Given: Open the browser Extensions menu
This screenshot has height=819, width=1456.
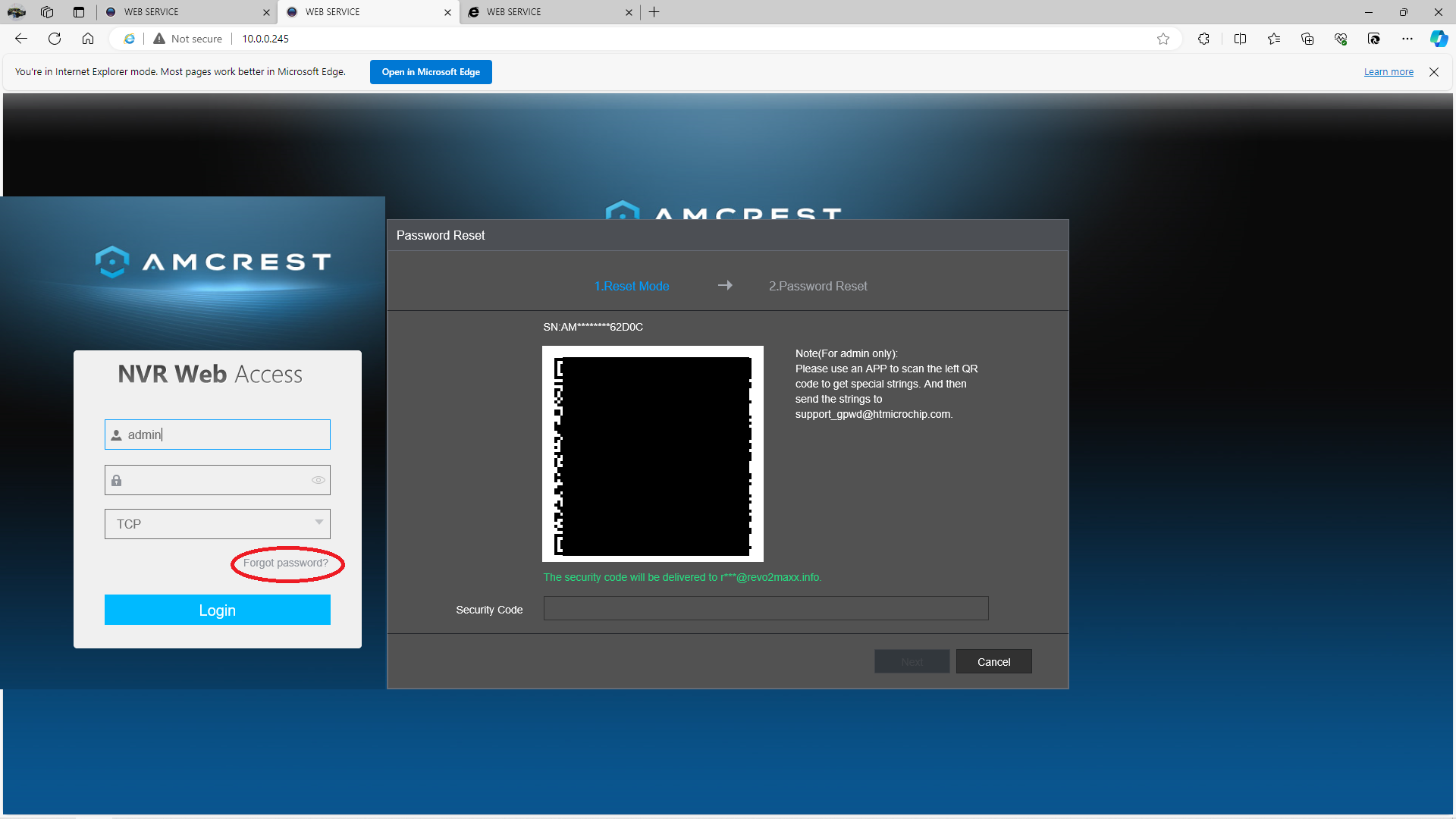Looking at the screenshot, I should [1203, 39].
